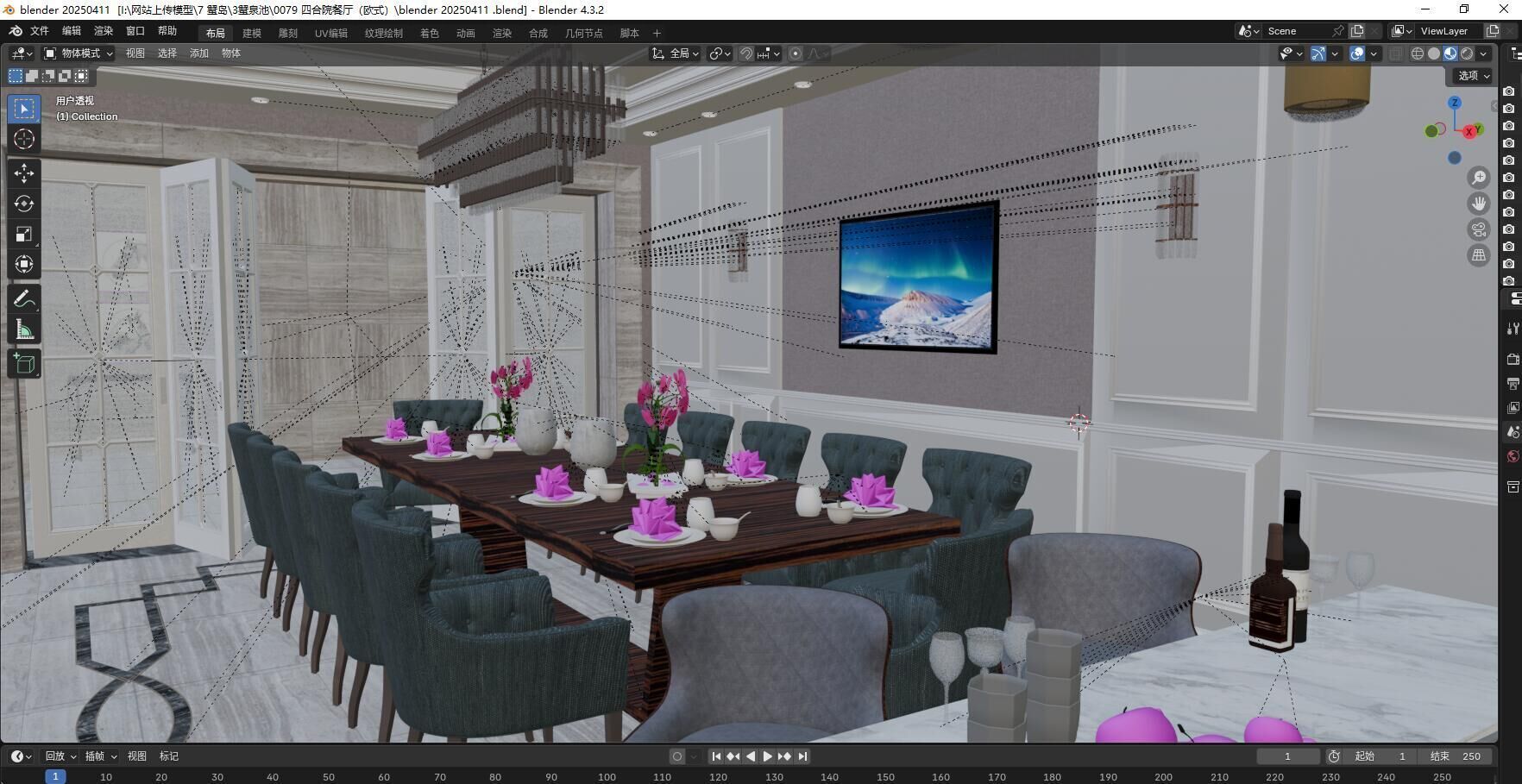The width and height of the screenshot is (1522, 784).
Task: Select the Annotate pencil tool
Action: (x=24, y=299)
